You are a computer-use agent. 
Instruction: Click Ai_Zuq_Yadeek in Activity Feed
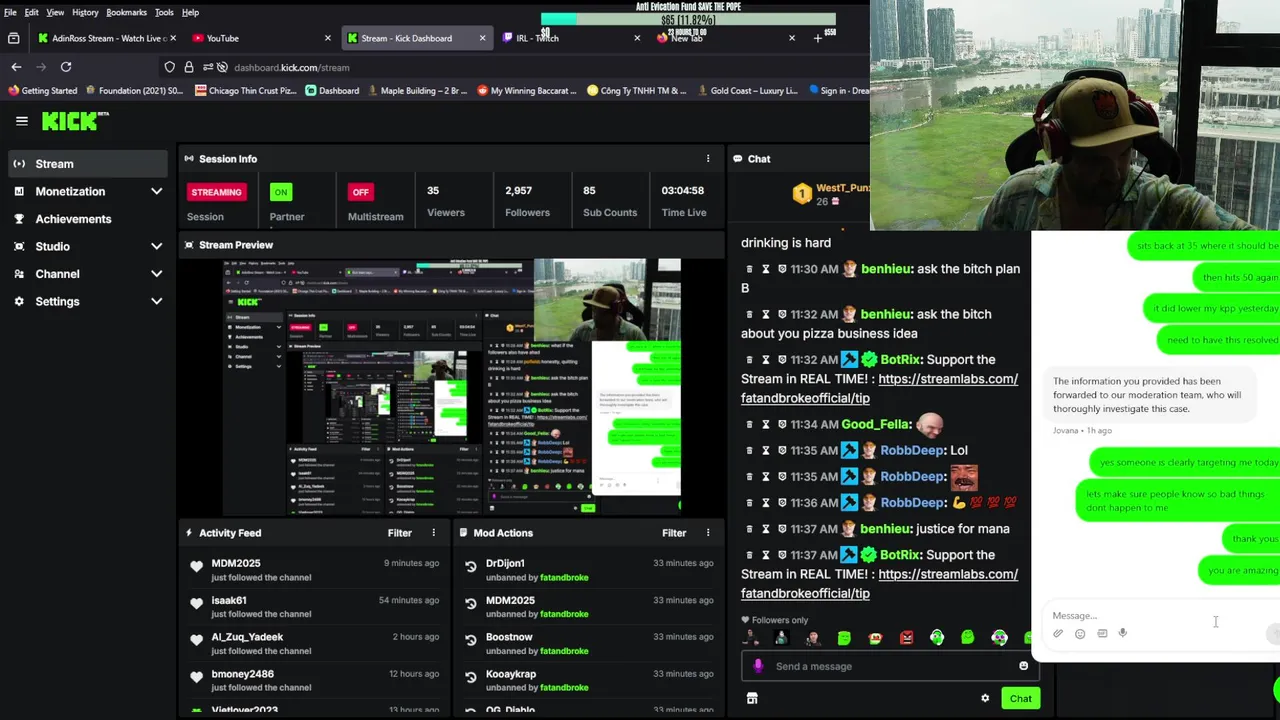[247, 637]
